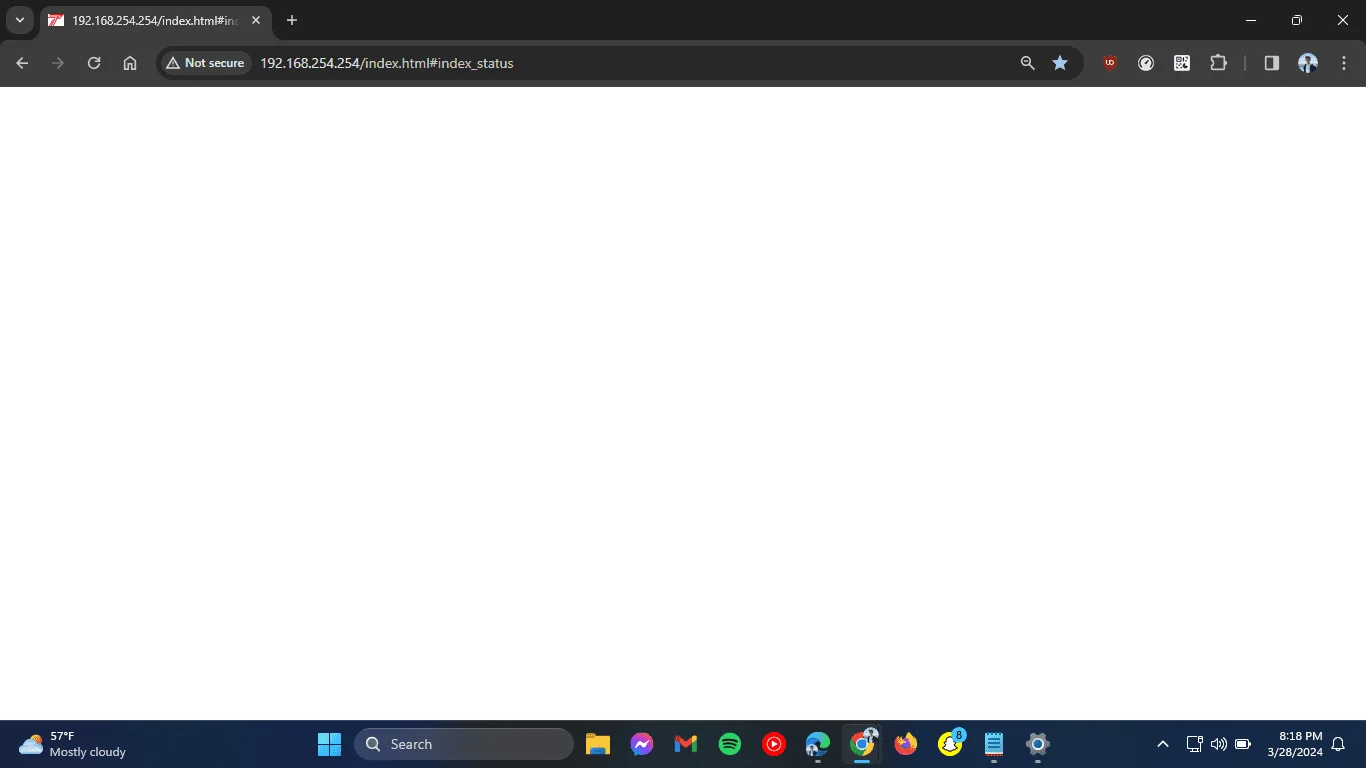Viewport: 1366px width, 768px height.
Task: Open Chrome's three-dot menu
Action: pyautogui.click(x=1344, y=63)
